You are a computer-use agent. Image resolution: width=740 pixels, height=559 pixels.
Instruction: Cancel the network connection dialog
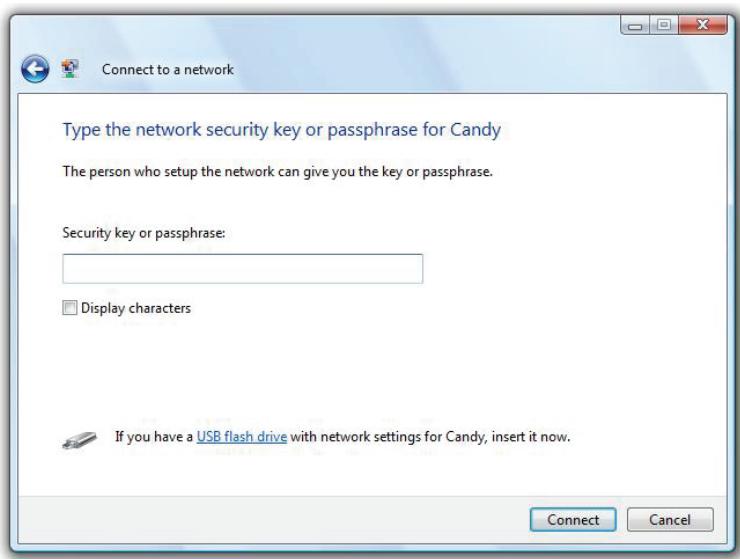pyautogui.click(x=670, y=520)
